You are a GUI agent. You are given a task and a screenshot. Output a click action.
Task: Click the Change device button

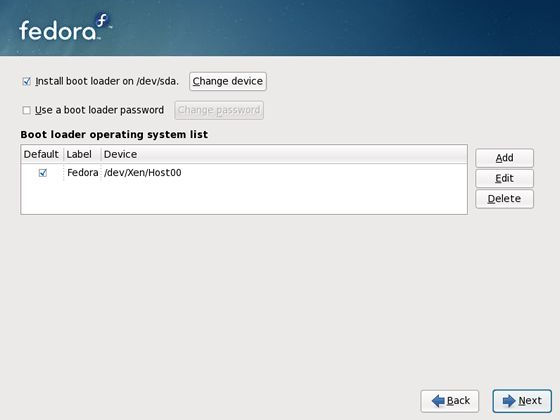click(x=228, y=81)
